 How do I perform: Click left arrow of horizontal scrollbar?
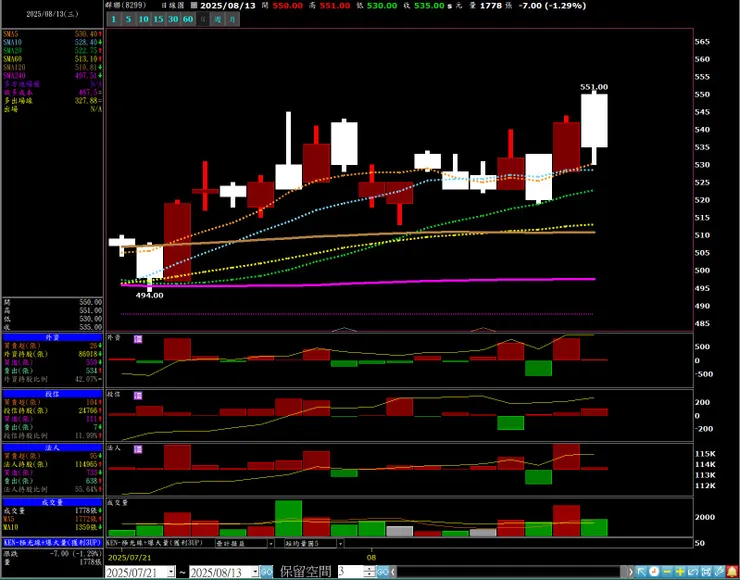[393, 572]
